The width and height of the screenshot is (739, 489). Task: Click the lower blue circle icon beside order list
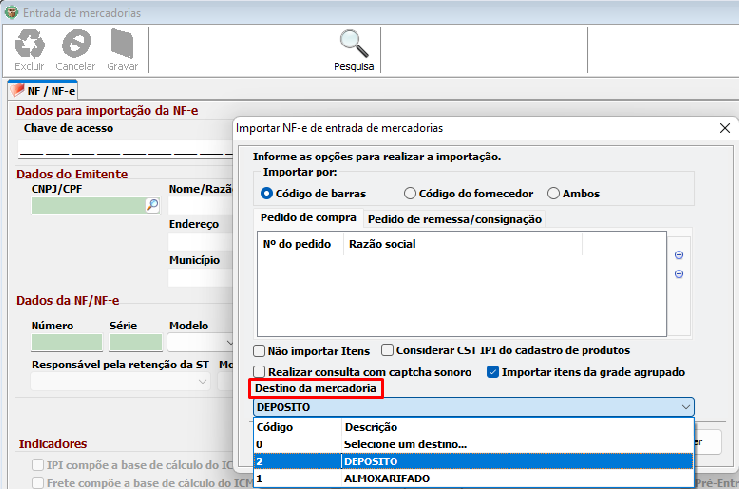click(x=679, y=273)
